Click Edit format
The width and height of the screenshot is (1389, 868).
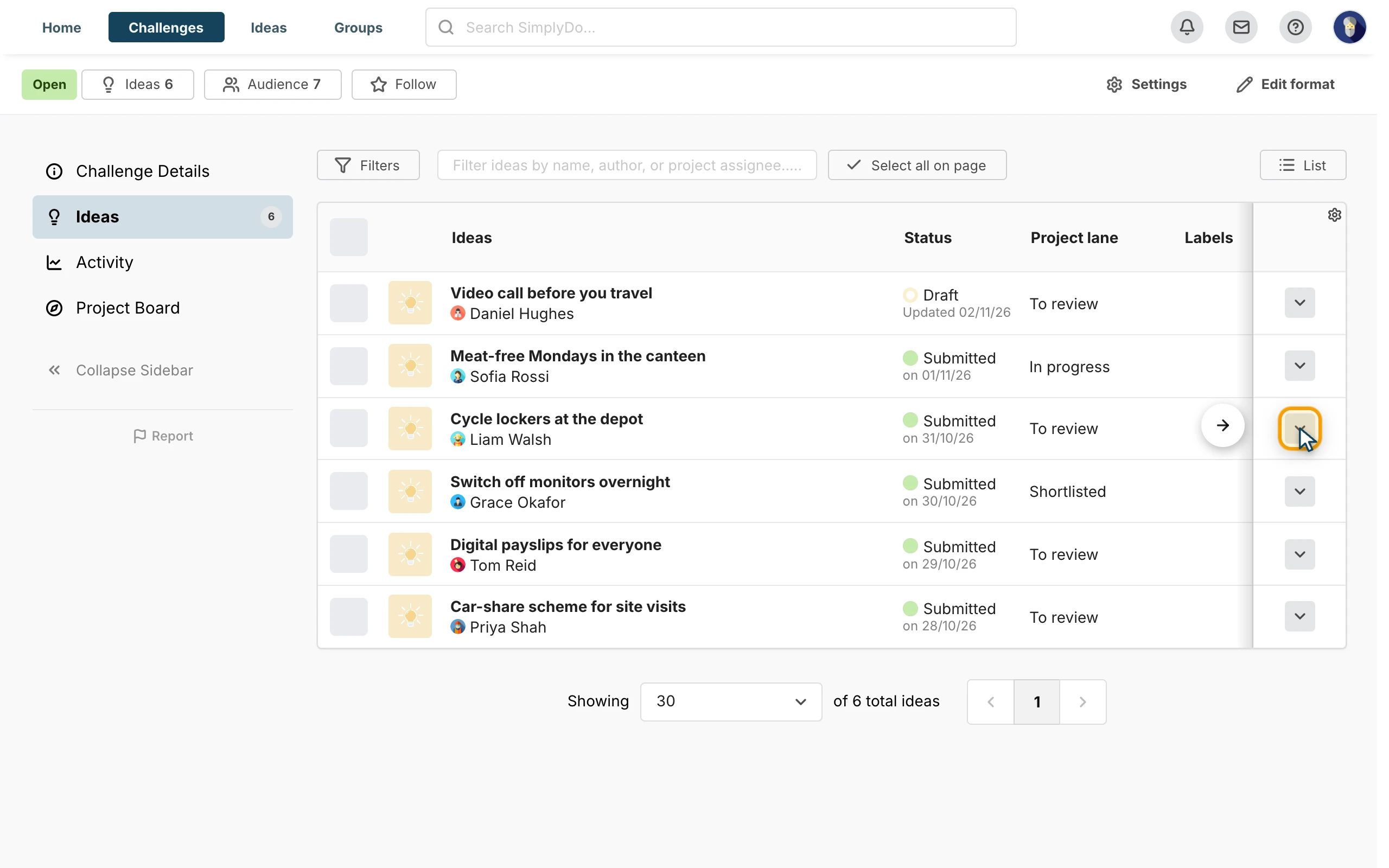1285,85
